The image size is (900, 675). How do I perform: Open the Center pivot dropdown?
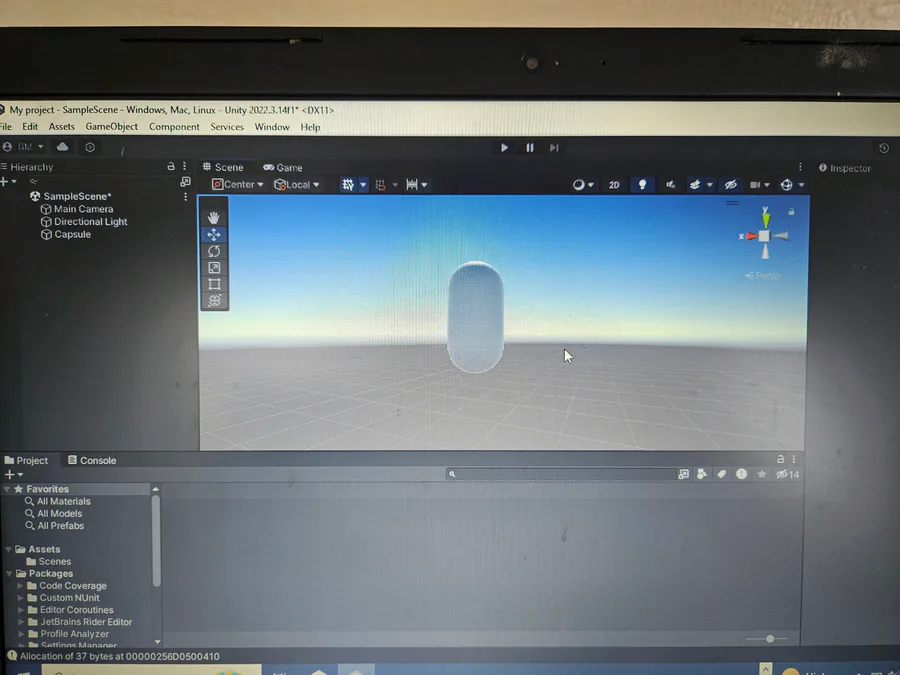(237, 184)
